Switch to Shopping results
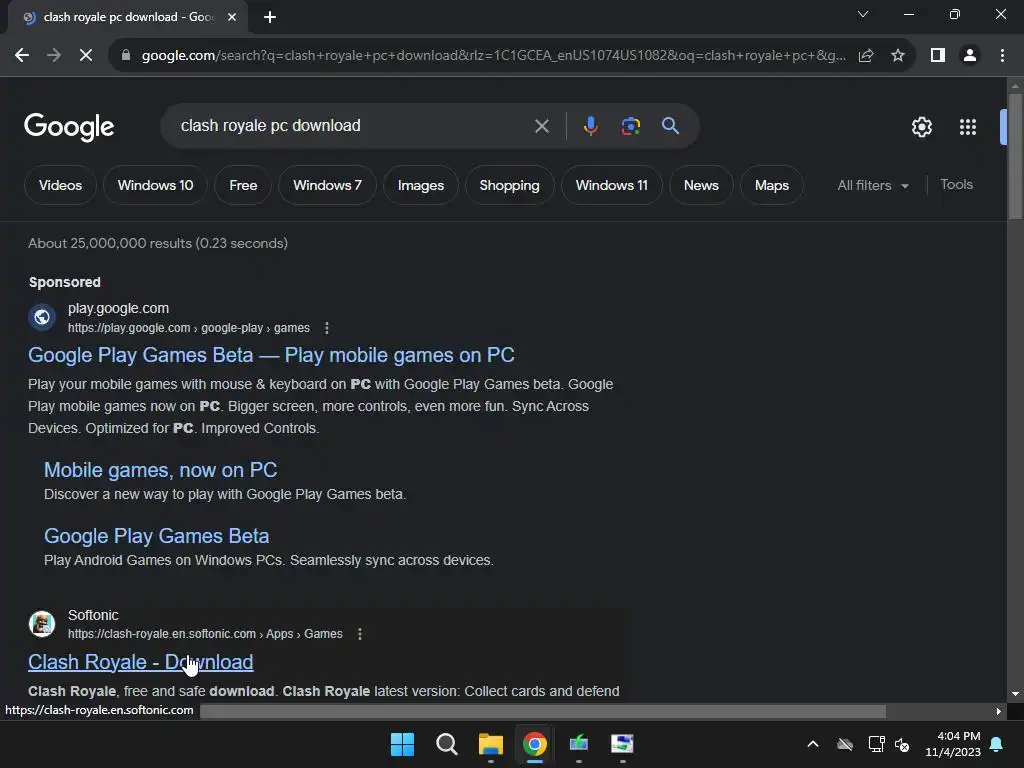This screenshot has width=1024, height=768. pyautogui.click(x=509, y=185)
